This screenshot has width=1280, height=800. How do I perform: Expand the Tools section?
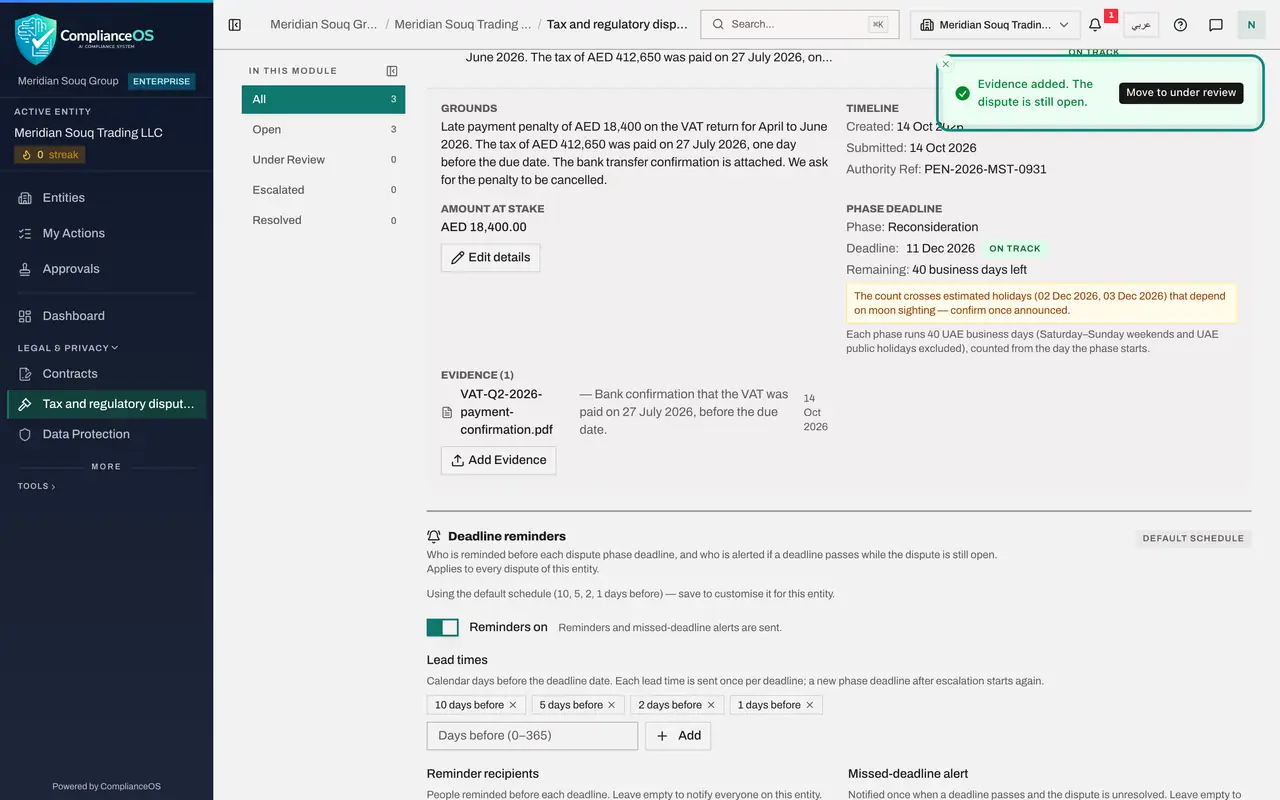point(37,486)
